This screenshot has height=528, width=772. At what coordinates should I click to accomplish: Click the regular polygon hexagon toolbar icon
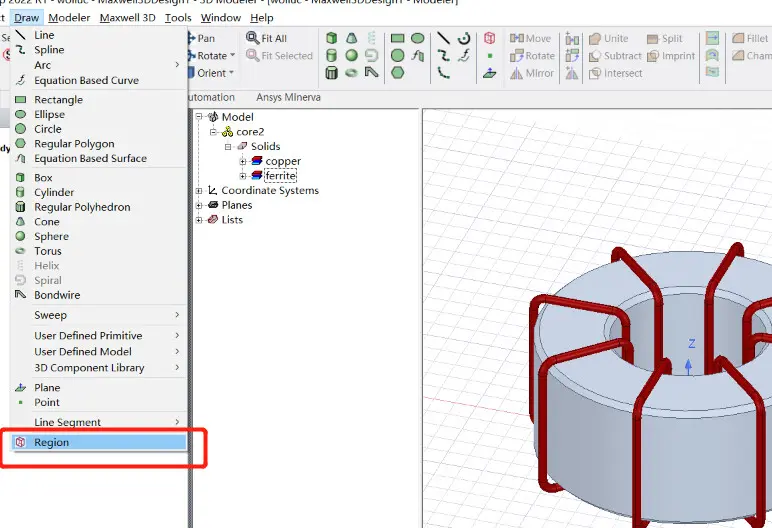397,73
